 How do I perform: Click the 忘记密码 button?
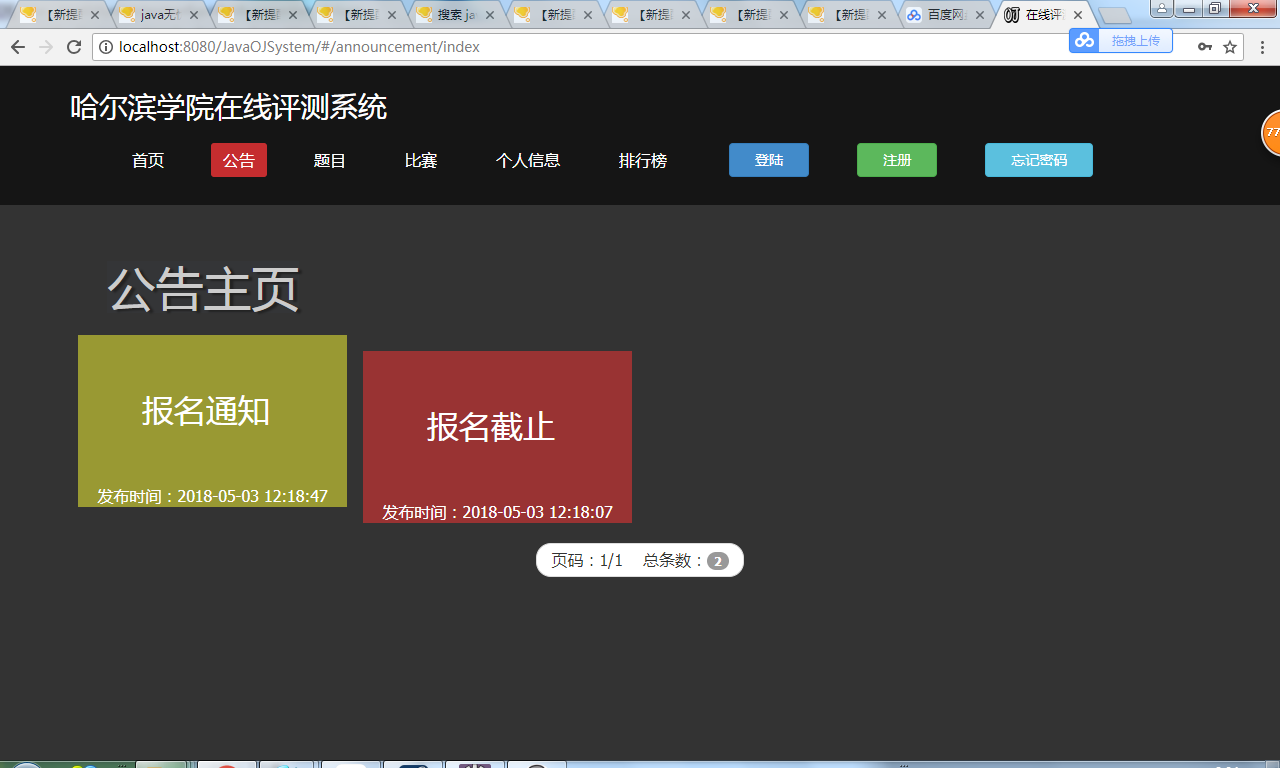click(x=1038, y=160)
